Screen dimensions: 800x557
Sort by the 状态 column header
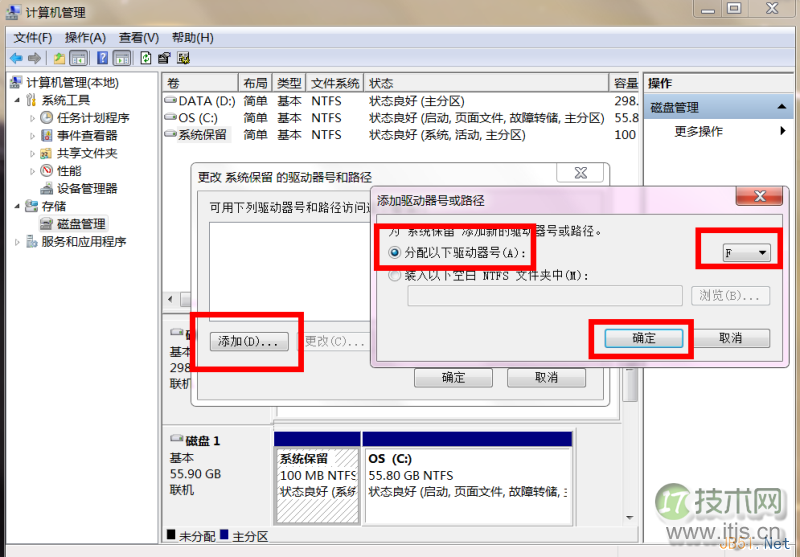pos(486,83)
